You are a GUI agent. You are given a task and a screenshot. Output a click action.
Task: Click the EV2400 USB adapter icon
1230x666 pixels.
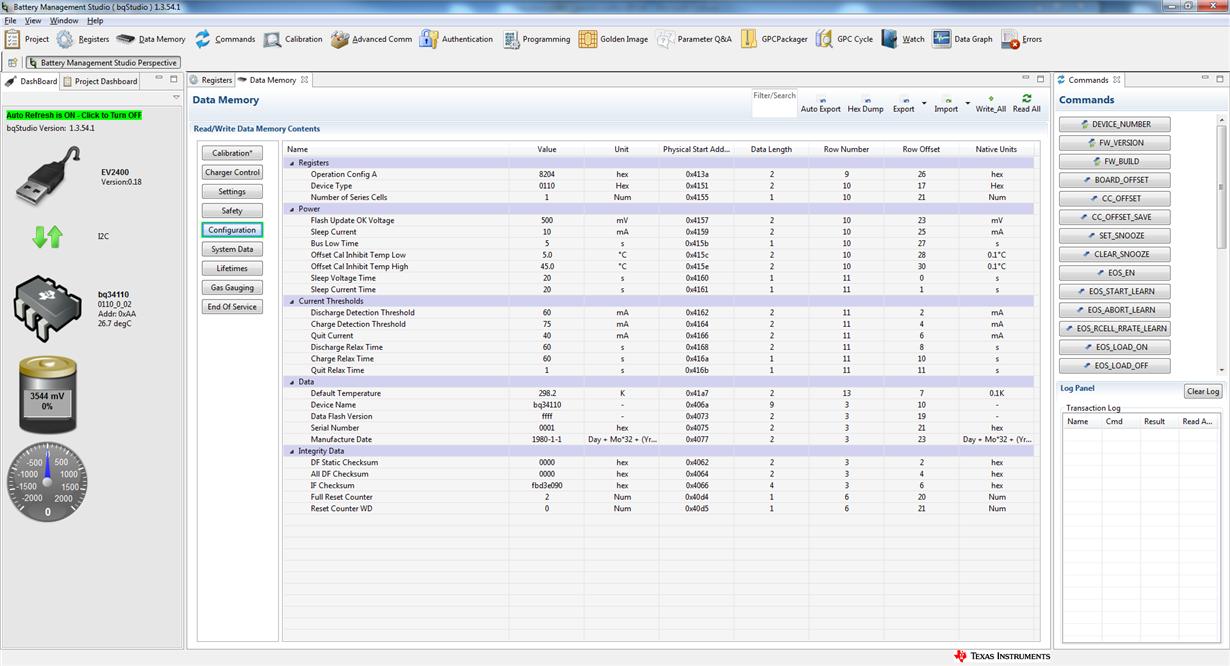pos(50,176)
